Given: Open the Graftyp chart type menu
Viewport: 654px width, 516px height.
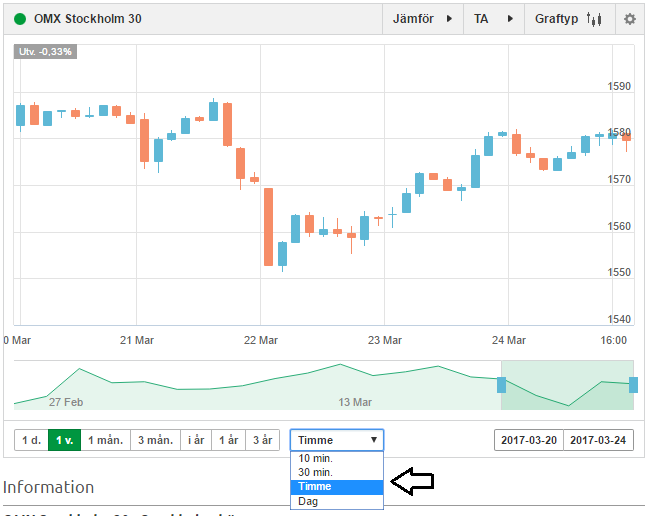Looking at the screenshot, I should tap(569, 19).
